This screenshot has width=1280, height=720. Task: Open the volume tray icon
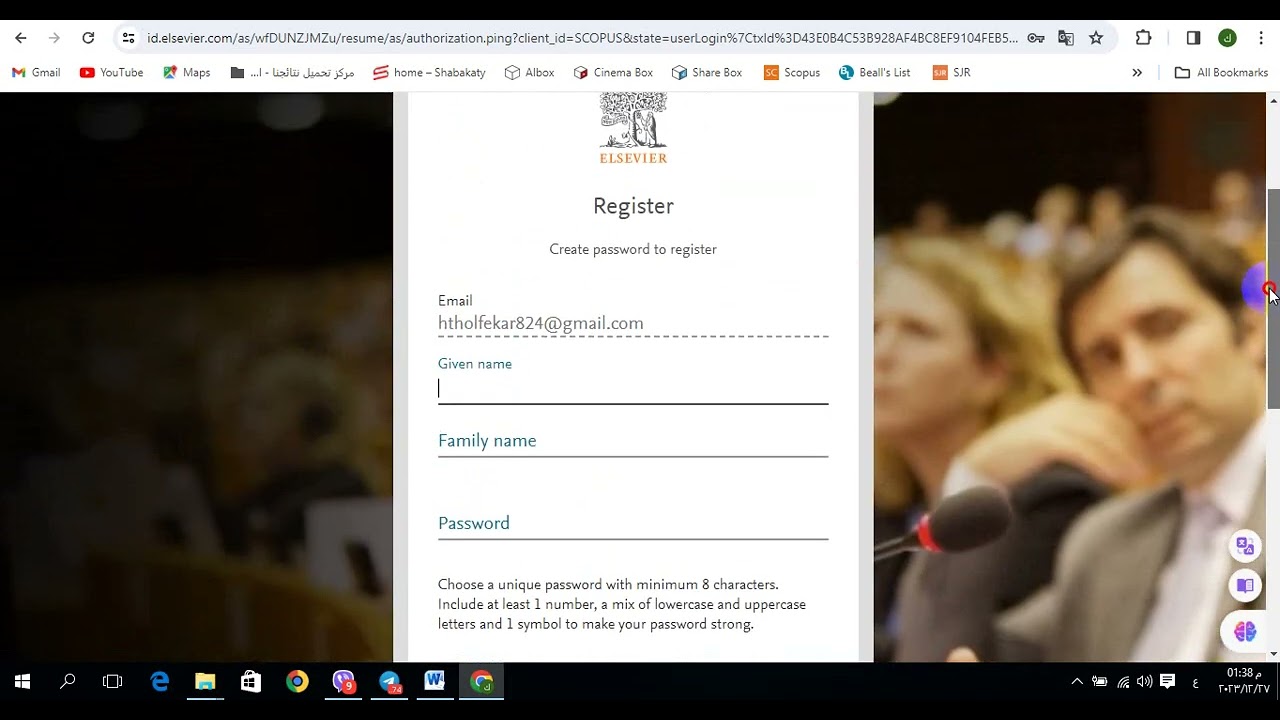point(1144,682)
